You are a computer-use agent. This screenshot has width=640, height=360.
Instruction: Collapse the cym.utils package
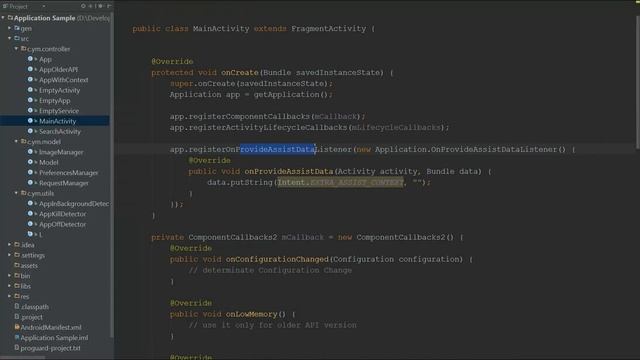point(16,193)
